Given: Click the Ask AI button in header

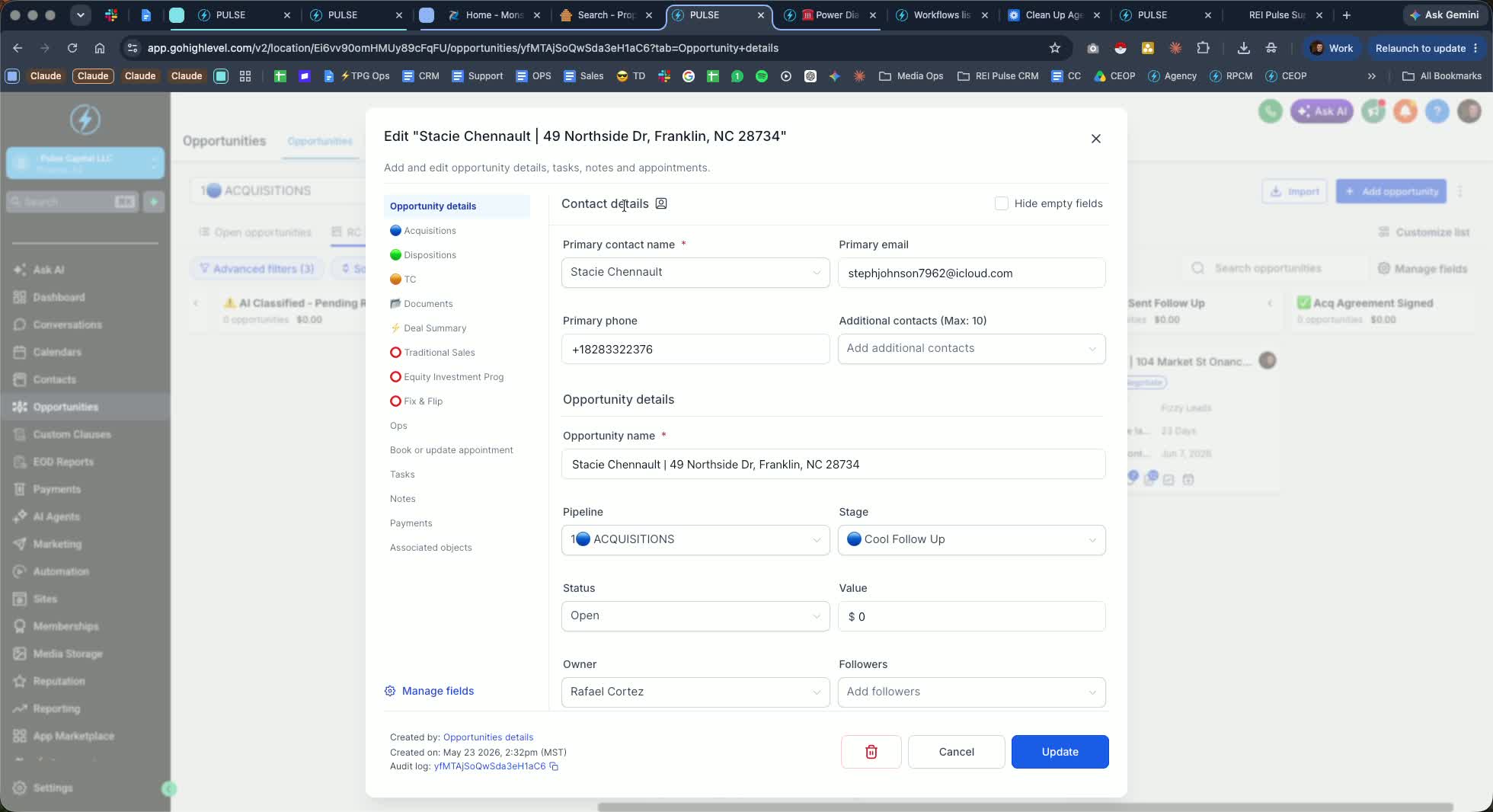Looking at the screenshot, I should 1322,111.
